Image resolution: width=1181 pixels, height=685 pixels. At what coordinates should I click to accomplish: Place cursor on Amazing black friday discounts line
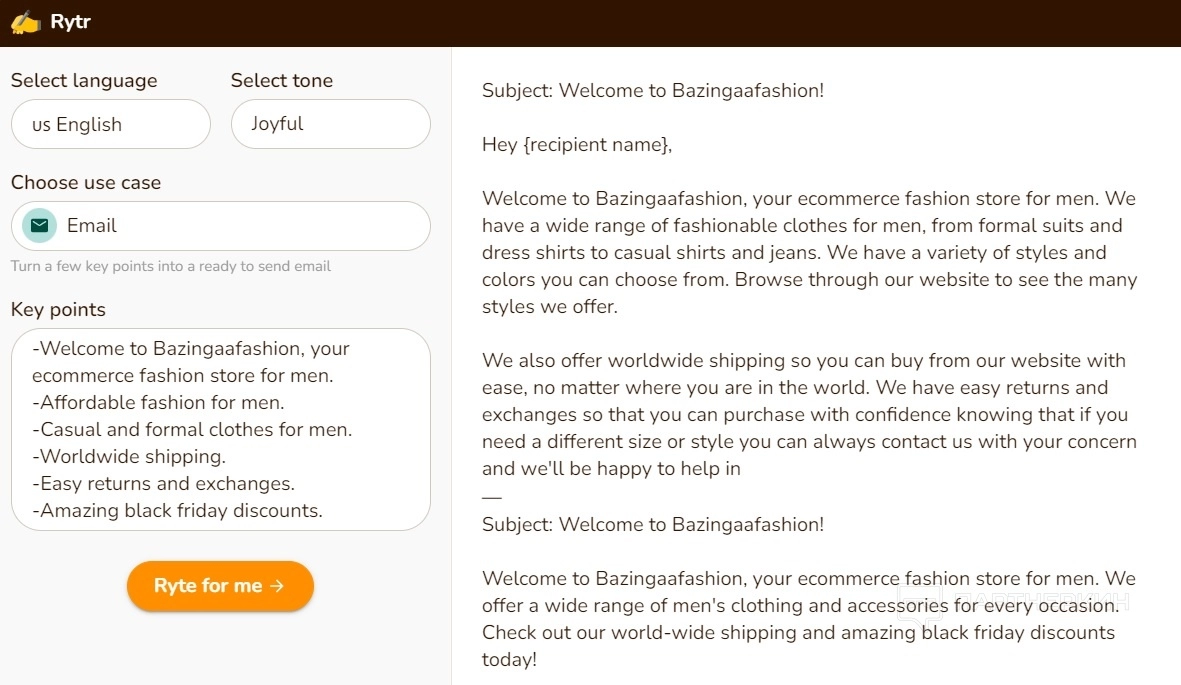point(178,511)
